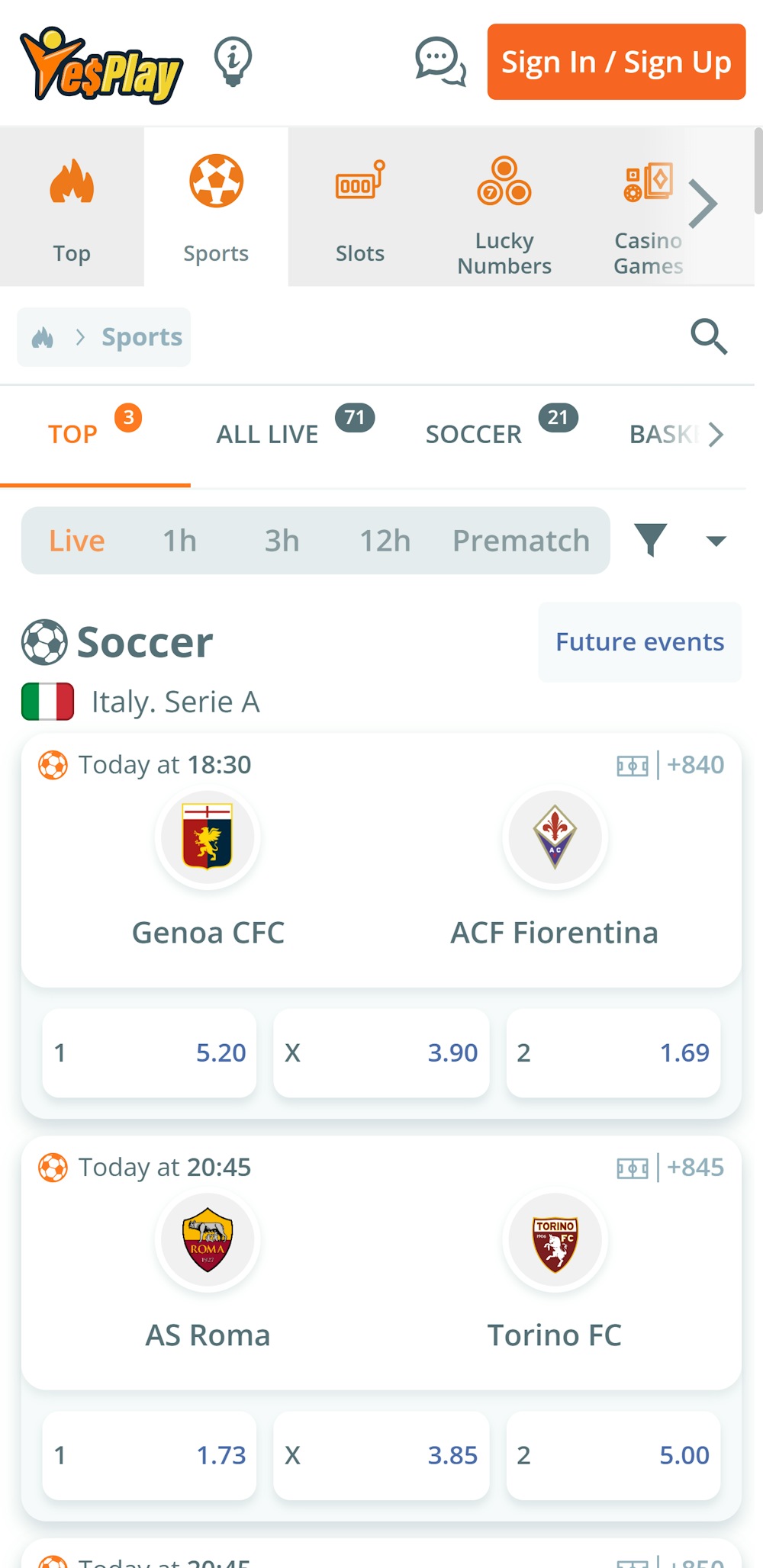
Task: Open Genoa vs Fiorentina match stats icon
Action: tap(632, 765)
